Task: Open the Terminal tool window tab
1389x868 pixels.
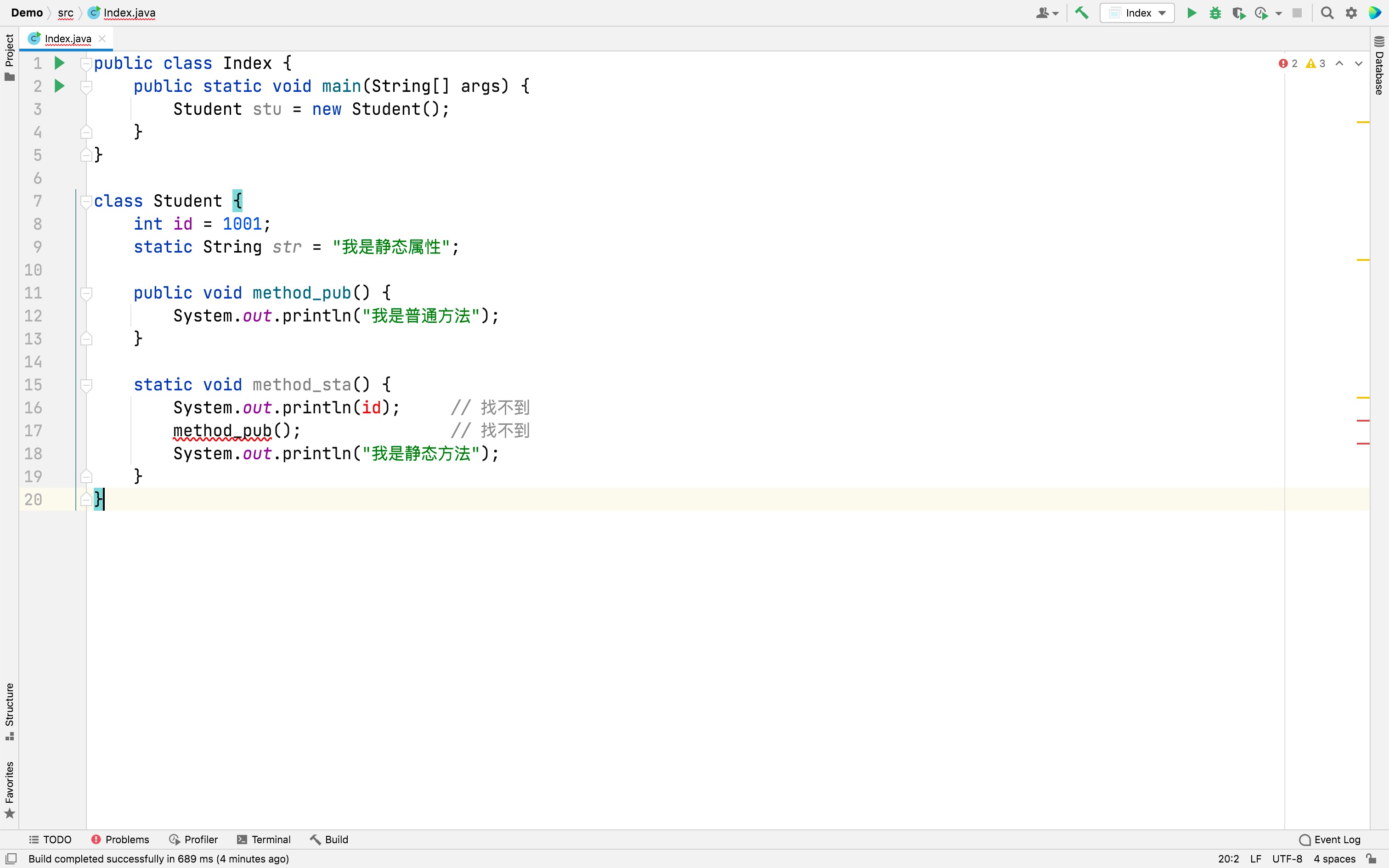Action: 264,840
